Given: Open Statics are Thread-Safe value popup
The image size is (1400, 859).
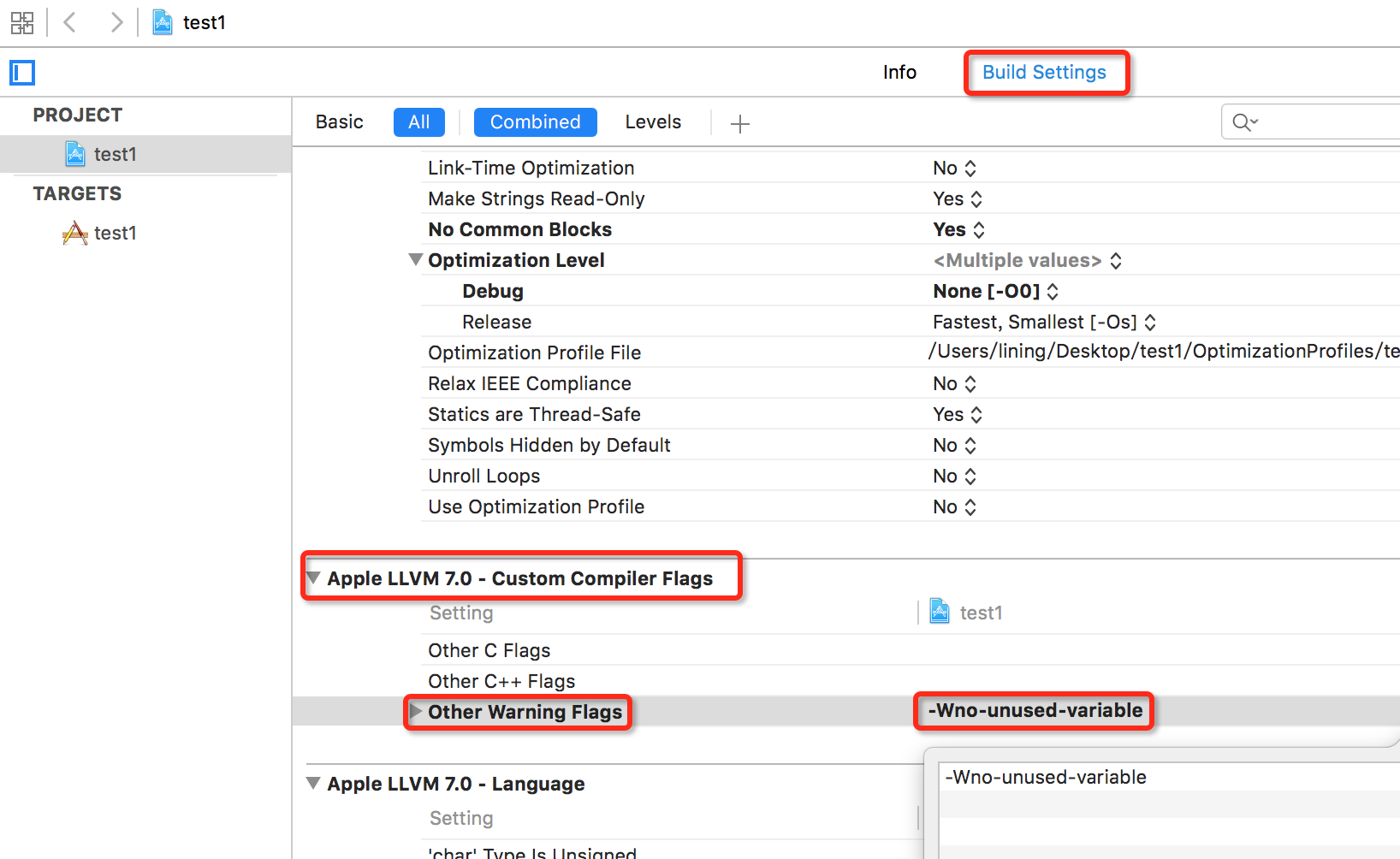Looking at the screenshot, I should [958, 414].
